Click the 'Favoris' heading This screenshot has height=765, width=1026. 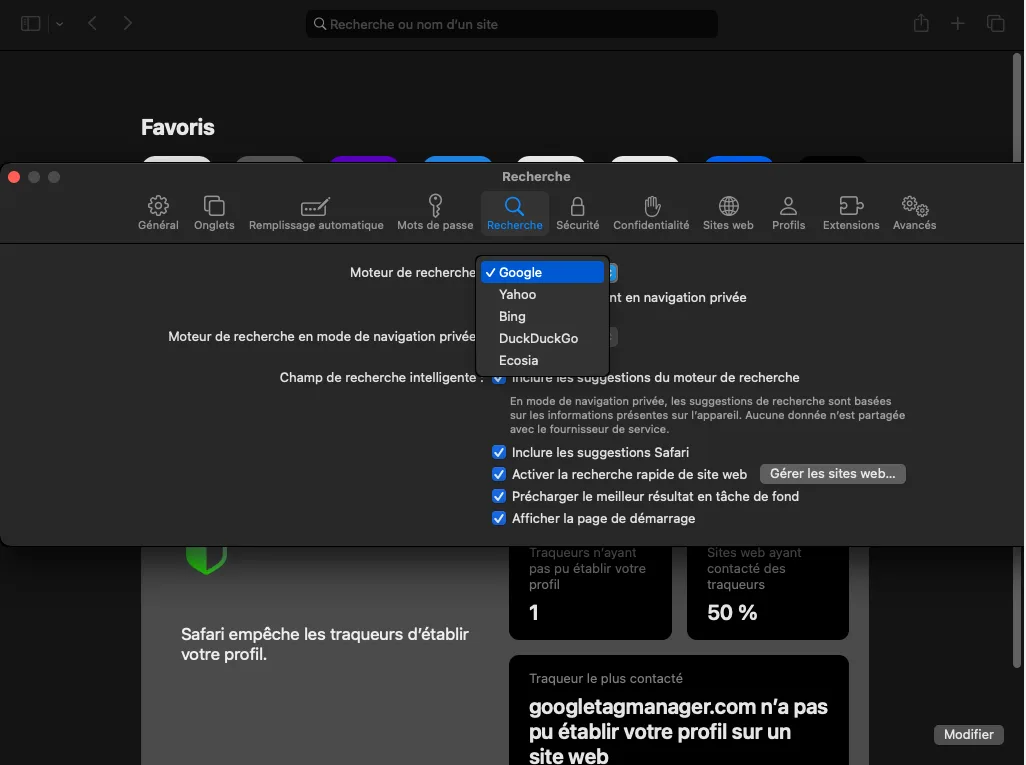click(x=177, y=127)
